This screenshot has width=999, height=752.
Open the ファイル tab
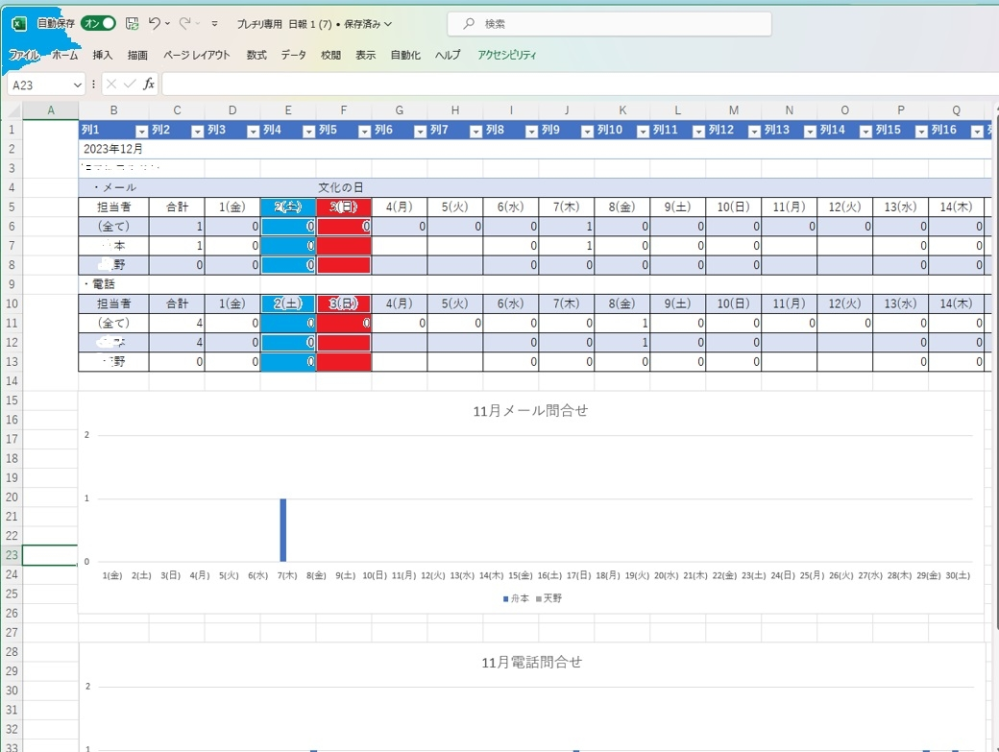[24, 55]
